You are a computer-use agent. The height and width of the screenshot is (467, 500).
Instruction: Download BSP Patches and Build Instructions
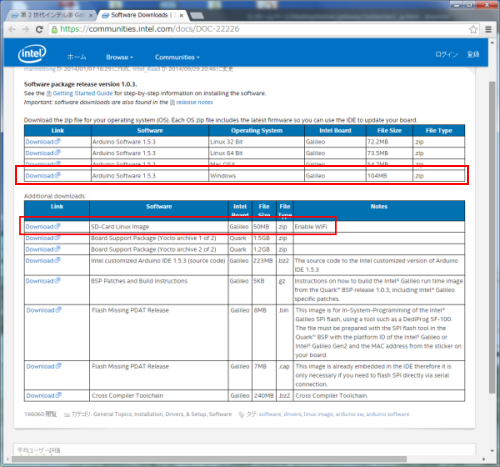[x=43, y=281]
